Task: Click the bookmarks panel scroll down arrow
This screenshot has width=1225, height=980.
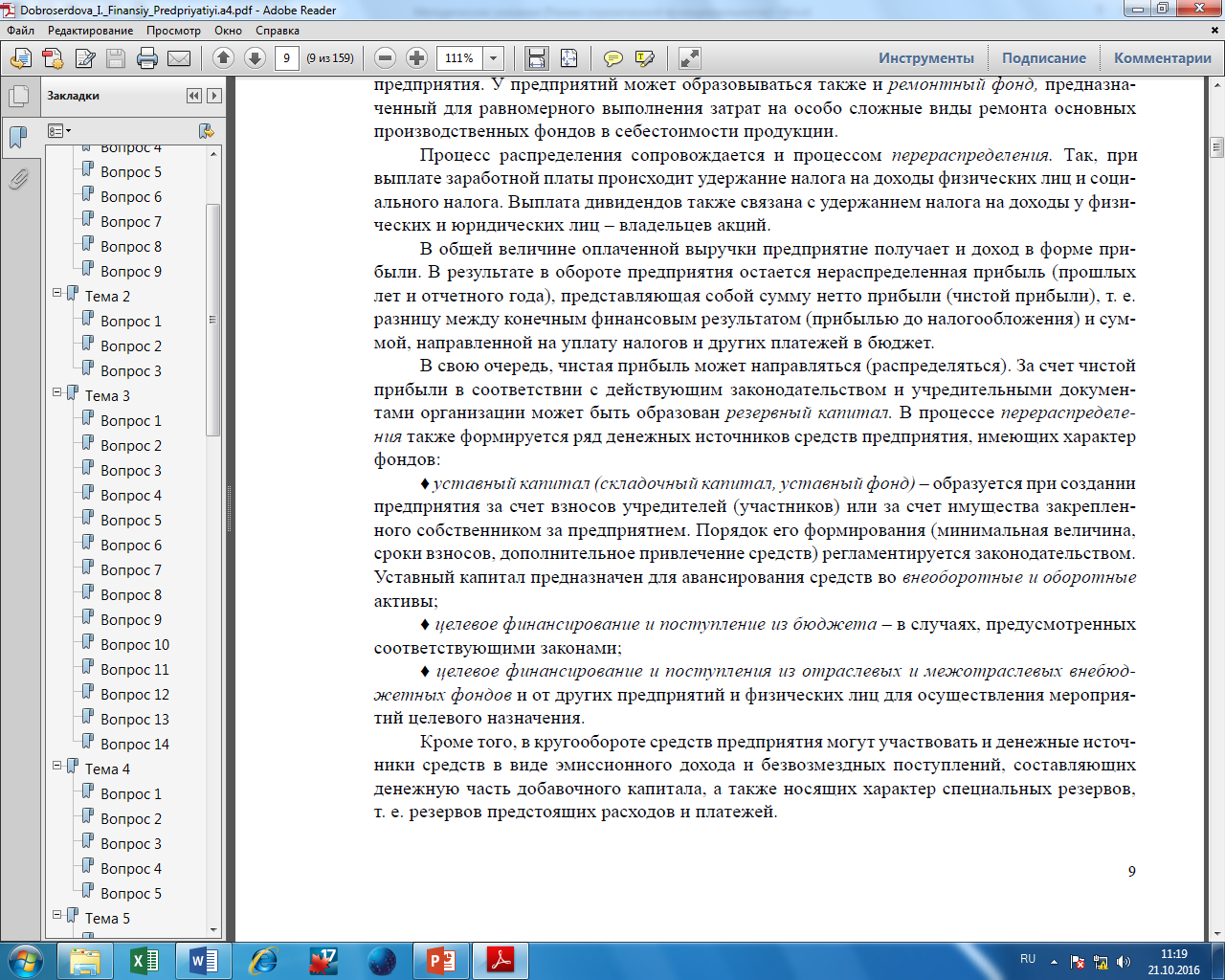Action: tap(213, 929)
